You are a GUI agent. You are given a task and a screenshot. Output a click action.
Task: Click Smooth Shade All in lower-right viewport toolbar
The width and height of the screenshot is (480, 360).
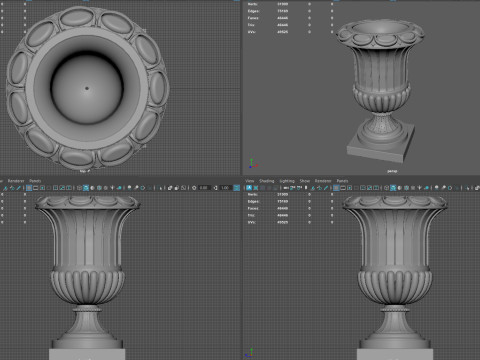click(393, 188)
